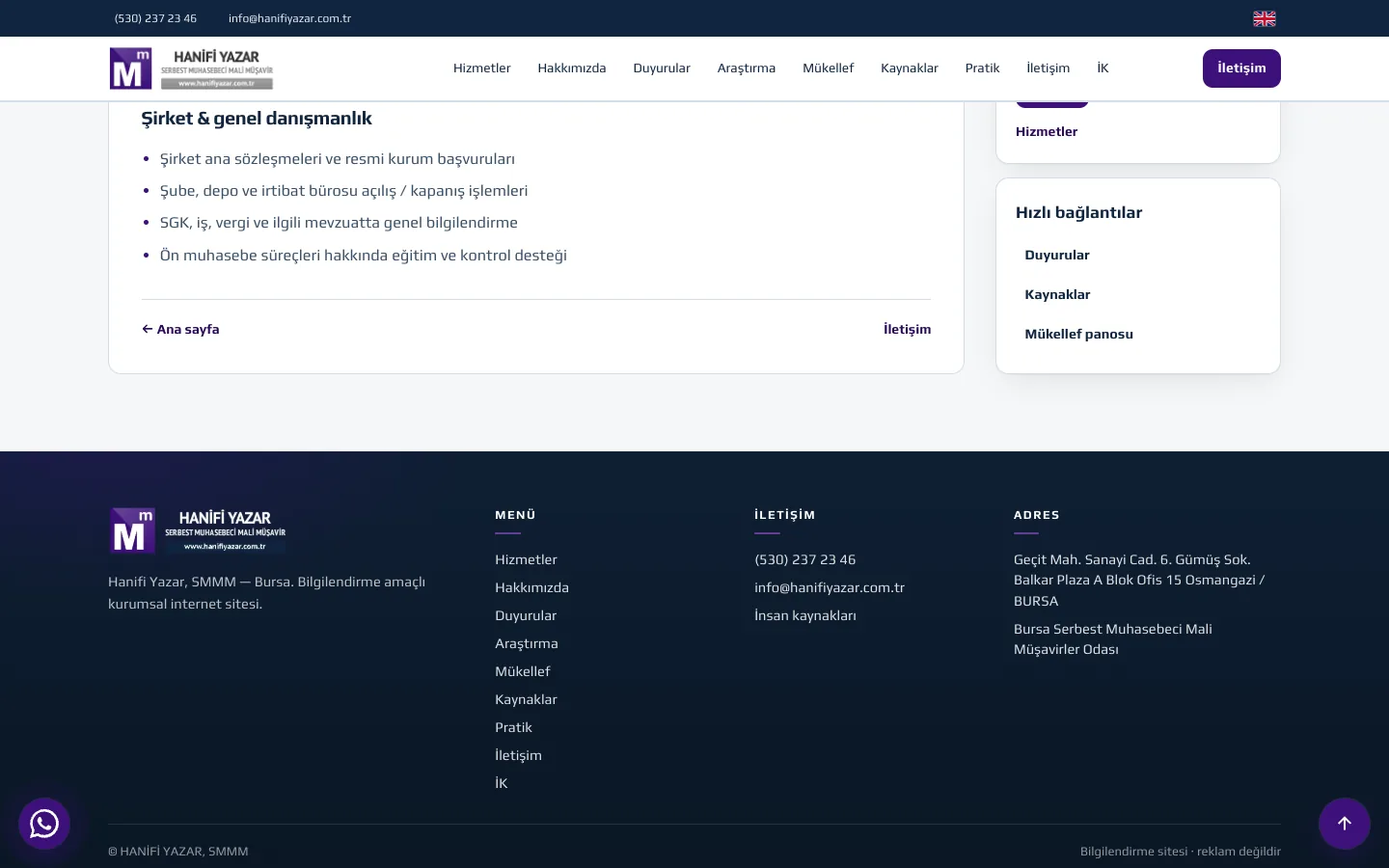Open Mükellef panosu quick link
Viewport: 1389px width, 868px height.
1078,334
